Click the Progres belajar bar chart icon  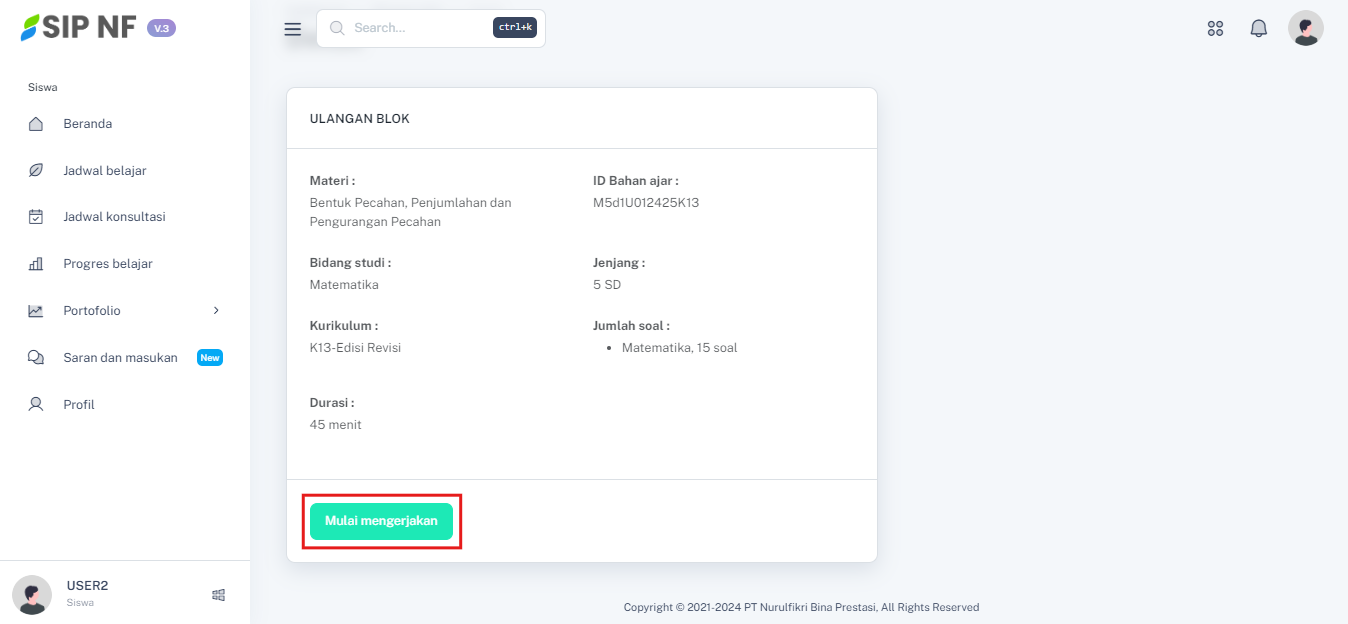pyautogui.click(x=36, y=264)
